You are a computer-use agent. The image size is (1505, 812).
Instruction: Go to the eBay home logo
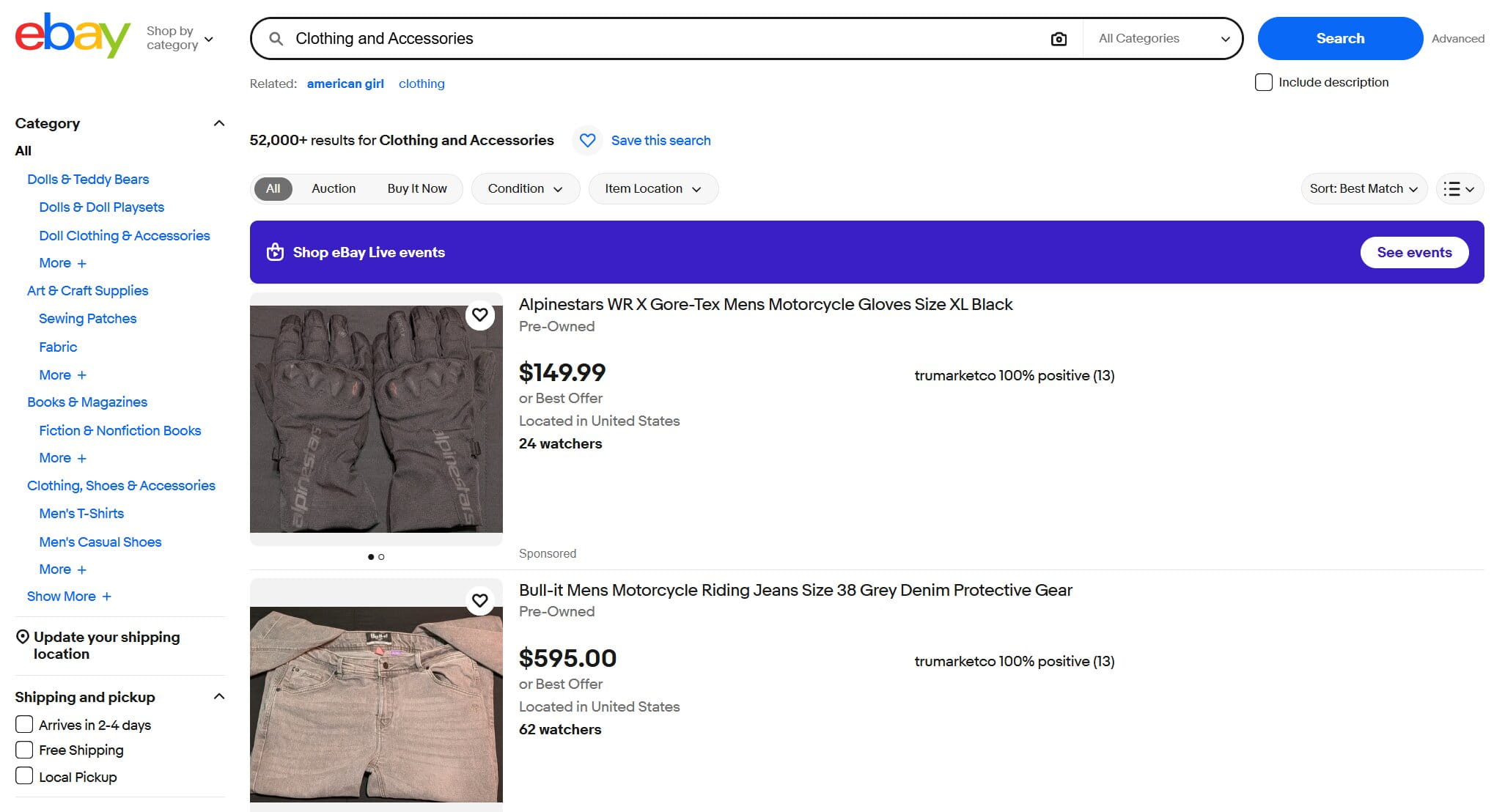point(73,36)
